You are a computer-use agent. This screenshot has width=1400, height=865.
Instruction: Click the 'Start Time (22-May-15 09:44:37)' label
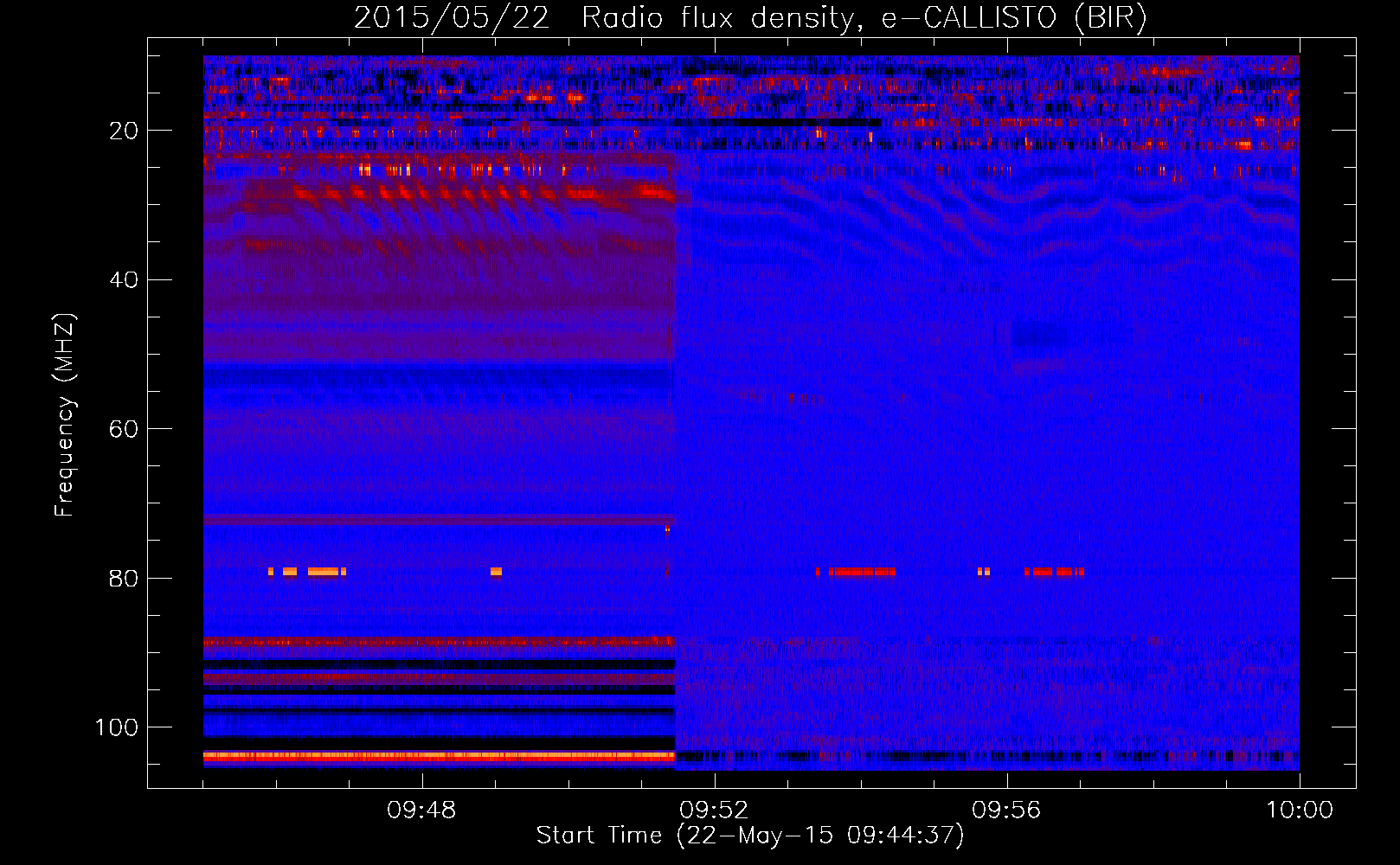point(750,836)
